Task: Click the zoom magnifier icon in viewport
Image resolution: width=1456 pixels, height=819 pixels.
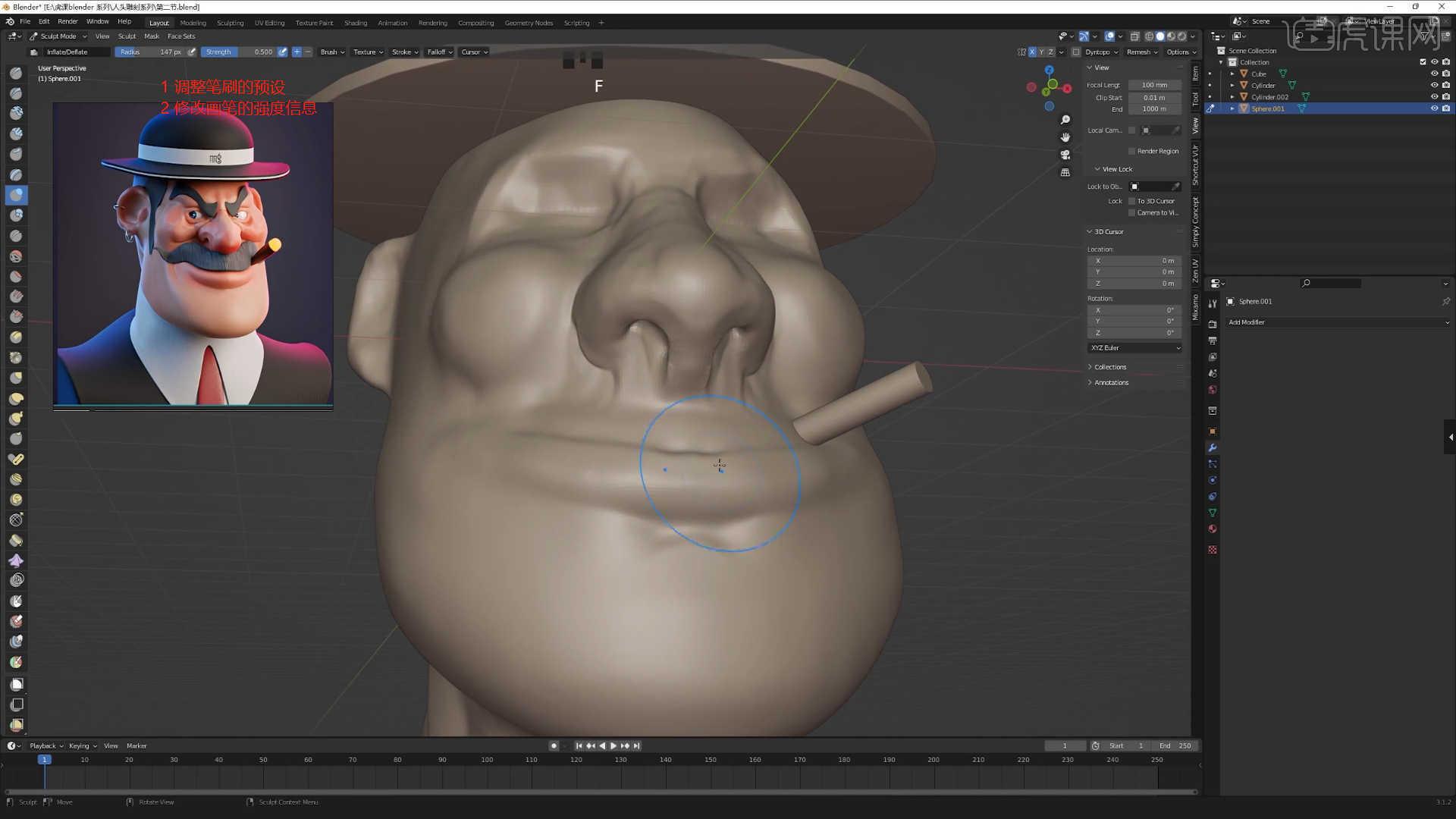Action: [1065, 119]
